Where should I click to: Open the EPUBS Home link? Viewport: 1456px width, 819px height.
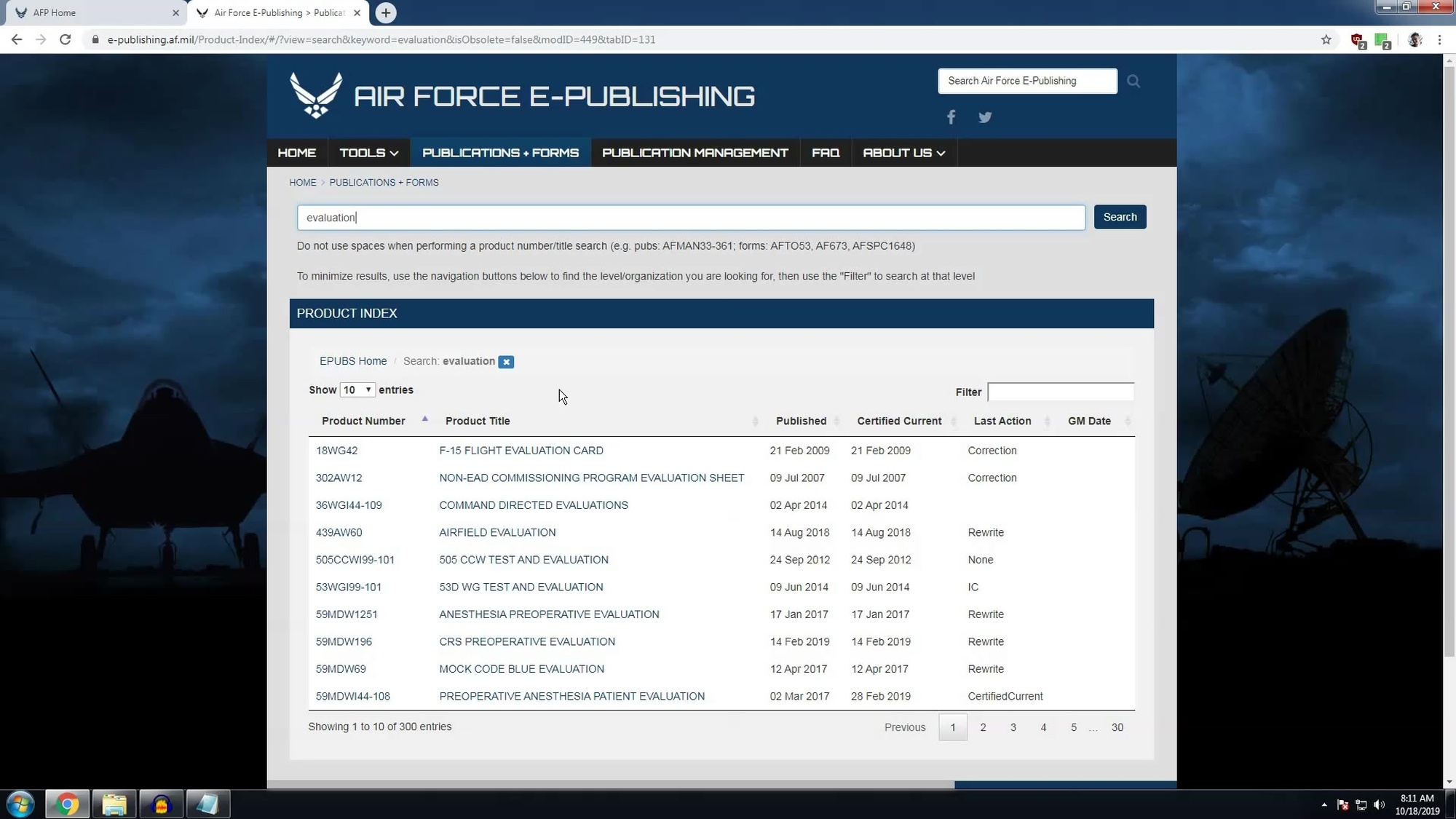(x=353, y=361)
